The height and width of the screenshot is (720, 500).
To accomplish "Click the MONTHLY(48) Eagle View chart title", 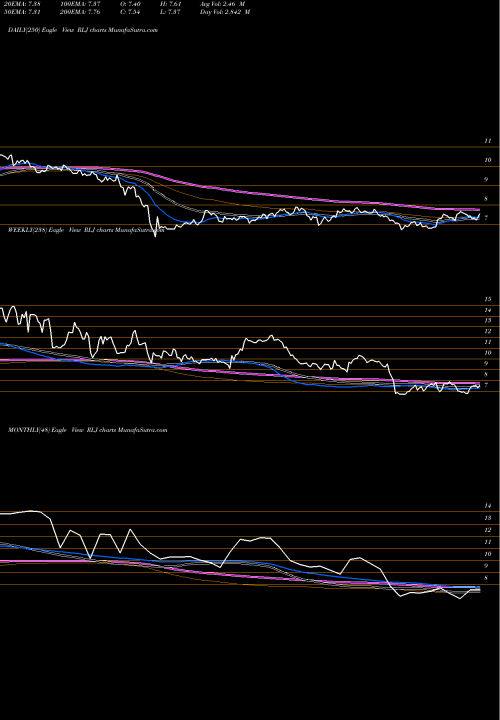I will [x=88, y=430].
